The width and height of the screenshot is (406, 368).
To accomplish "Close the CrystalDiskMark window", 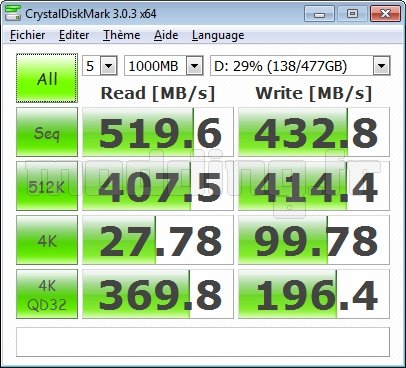I will [x=385, y=14].
